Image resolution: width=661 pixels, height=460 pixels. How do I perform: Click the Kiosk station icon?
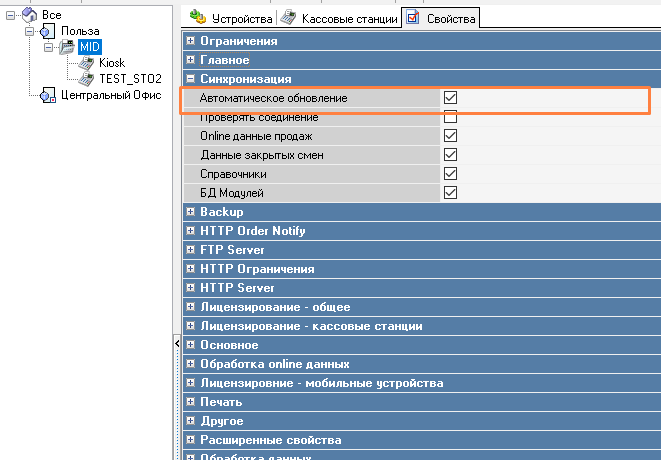click(86, 63)
